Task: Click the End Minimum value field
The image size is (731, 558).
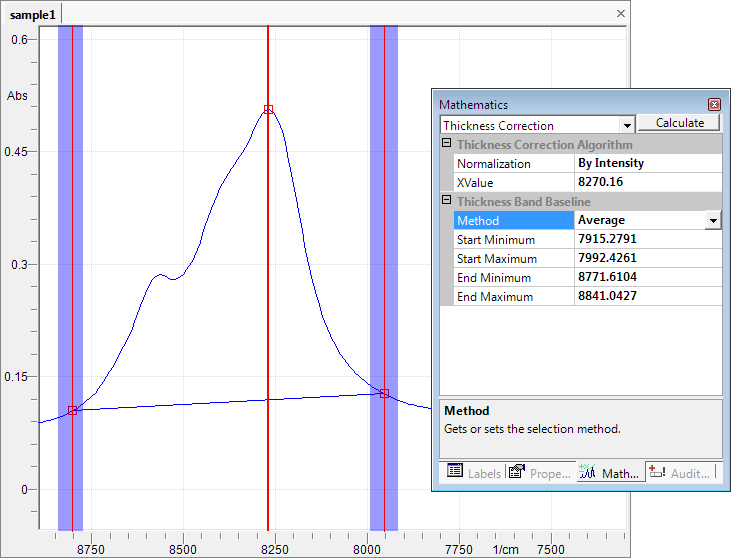Action: (x=646, y=278)
